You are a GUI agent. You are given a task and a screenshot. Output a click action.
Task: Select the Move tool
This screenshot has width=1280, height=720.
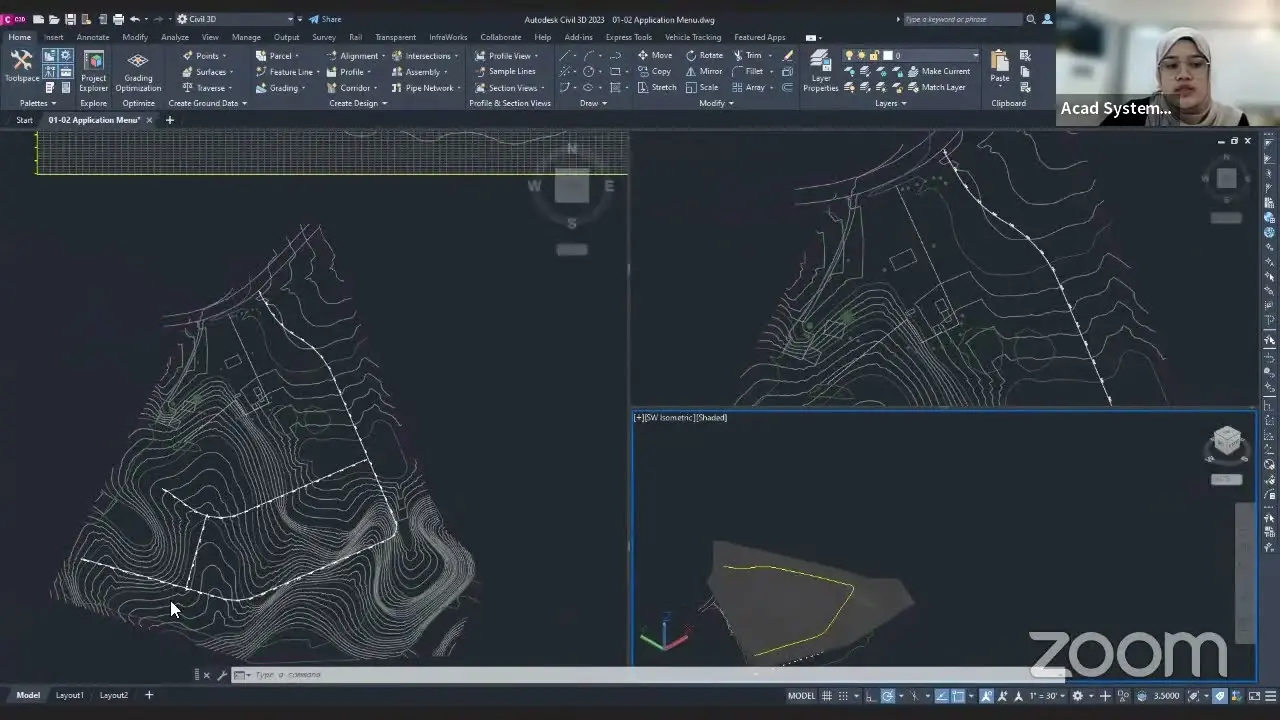point(654,55)
